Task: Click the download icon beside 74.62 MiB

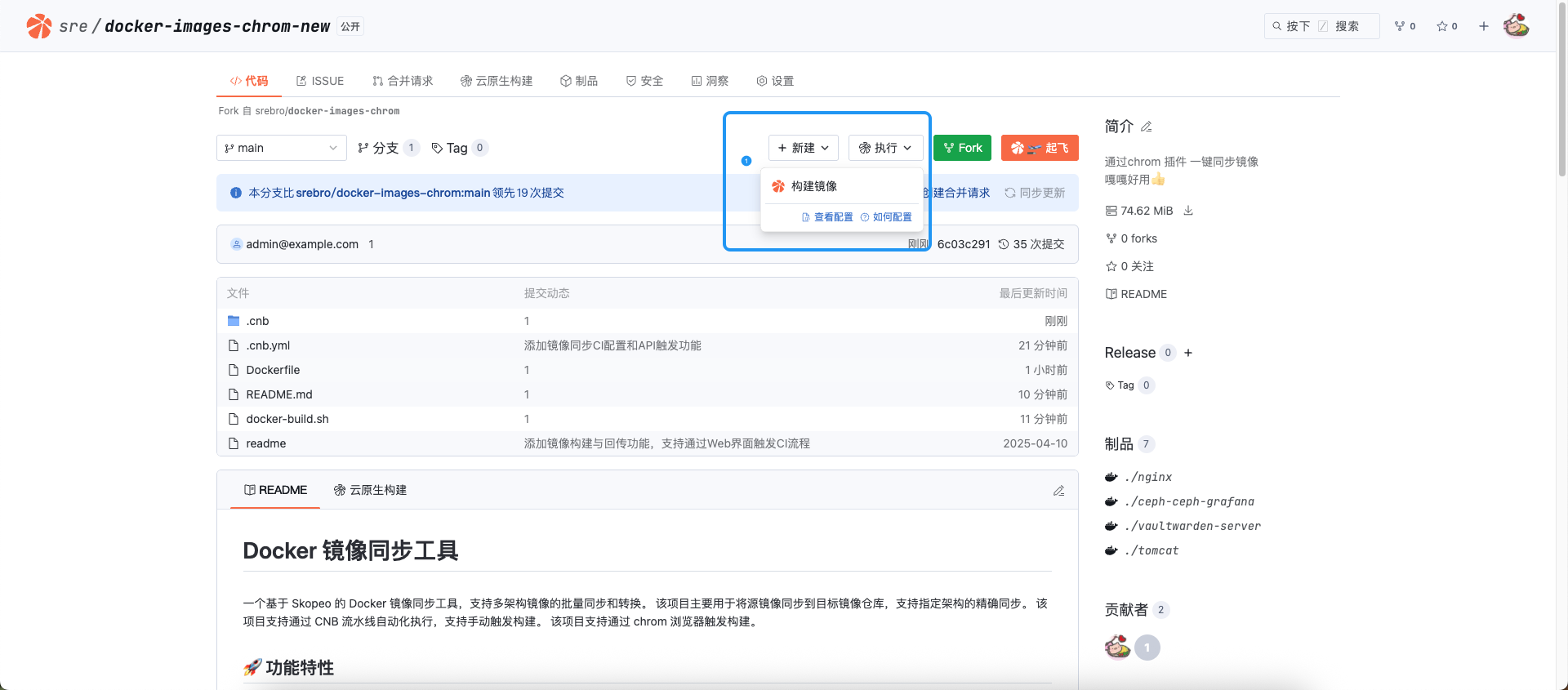Action: 1188,211
